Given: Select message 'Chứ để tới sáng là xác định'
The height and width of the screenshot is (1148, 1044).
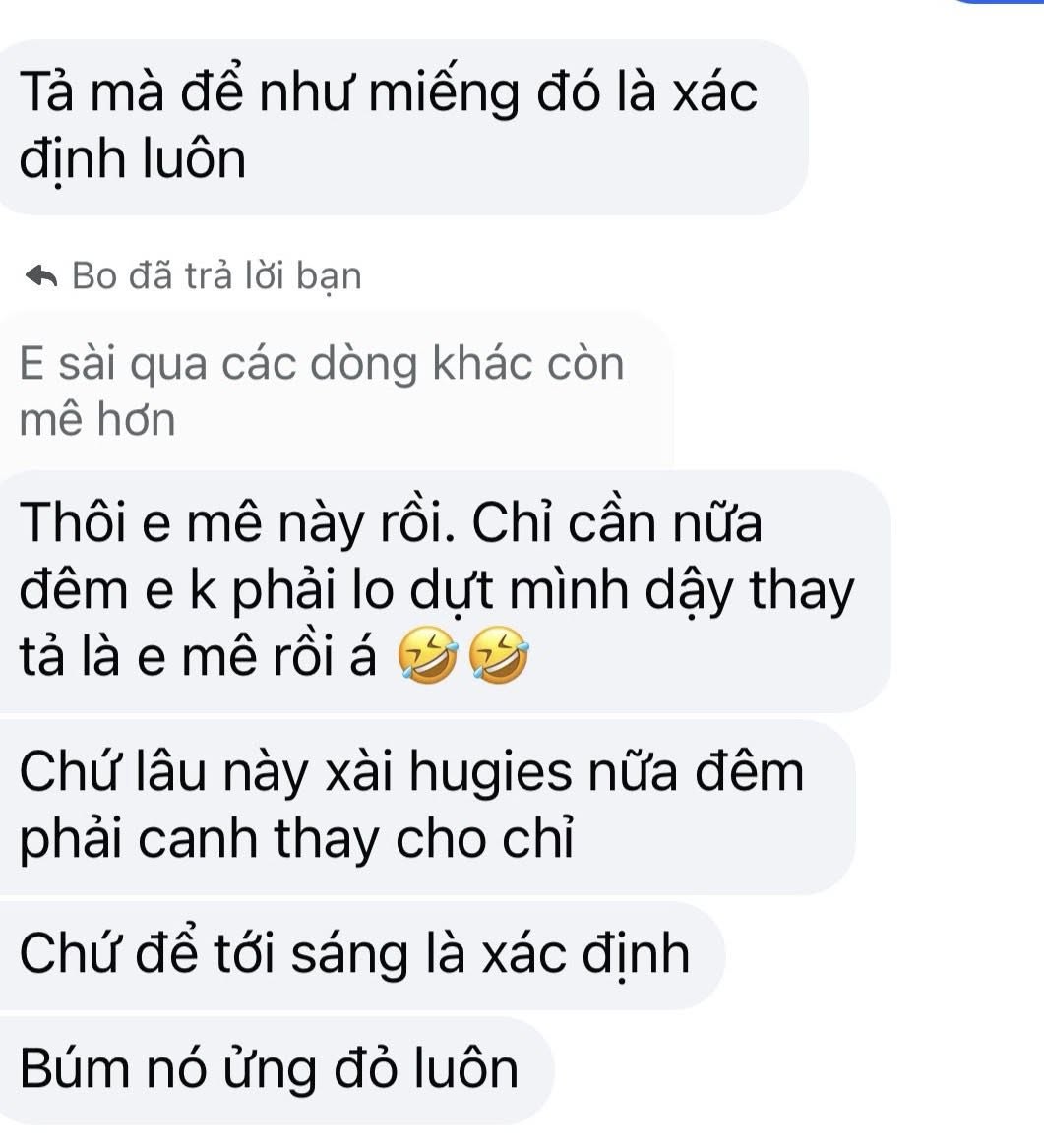Looking at the screenshot, I should coord(362,955).
